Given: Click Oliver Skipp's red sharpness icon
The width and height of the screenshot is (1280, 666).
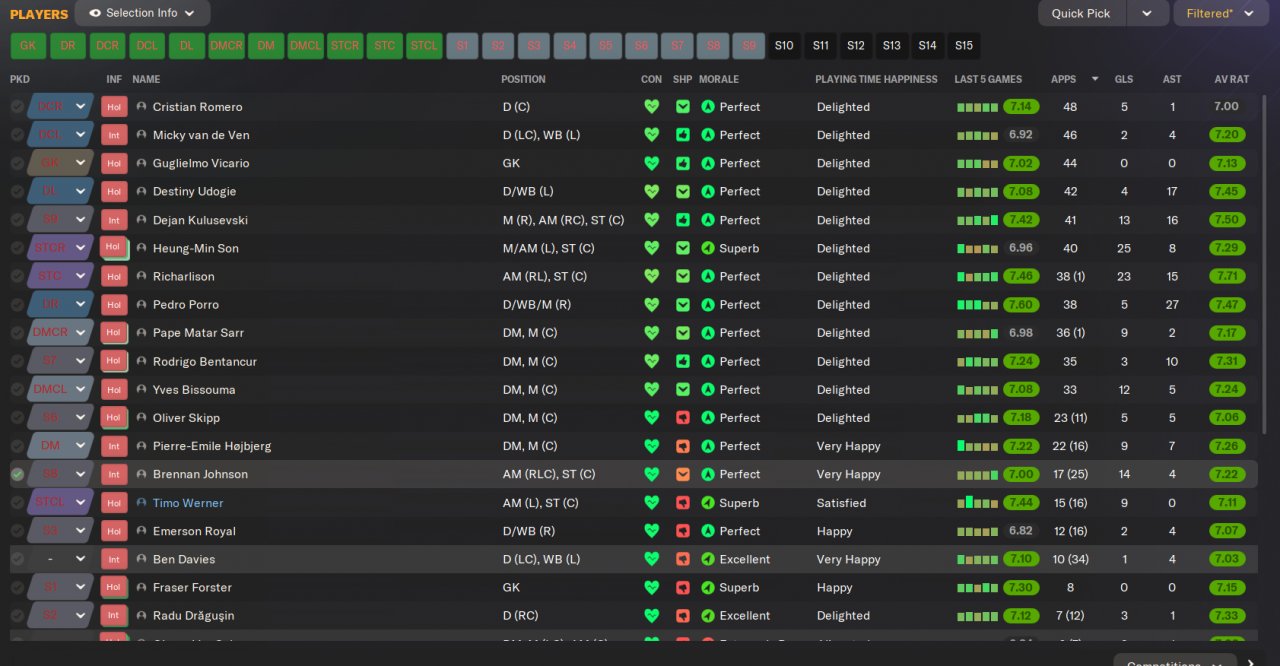Looking at the screenshot, I should point(683,418).
